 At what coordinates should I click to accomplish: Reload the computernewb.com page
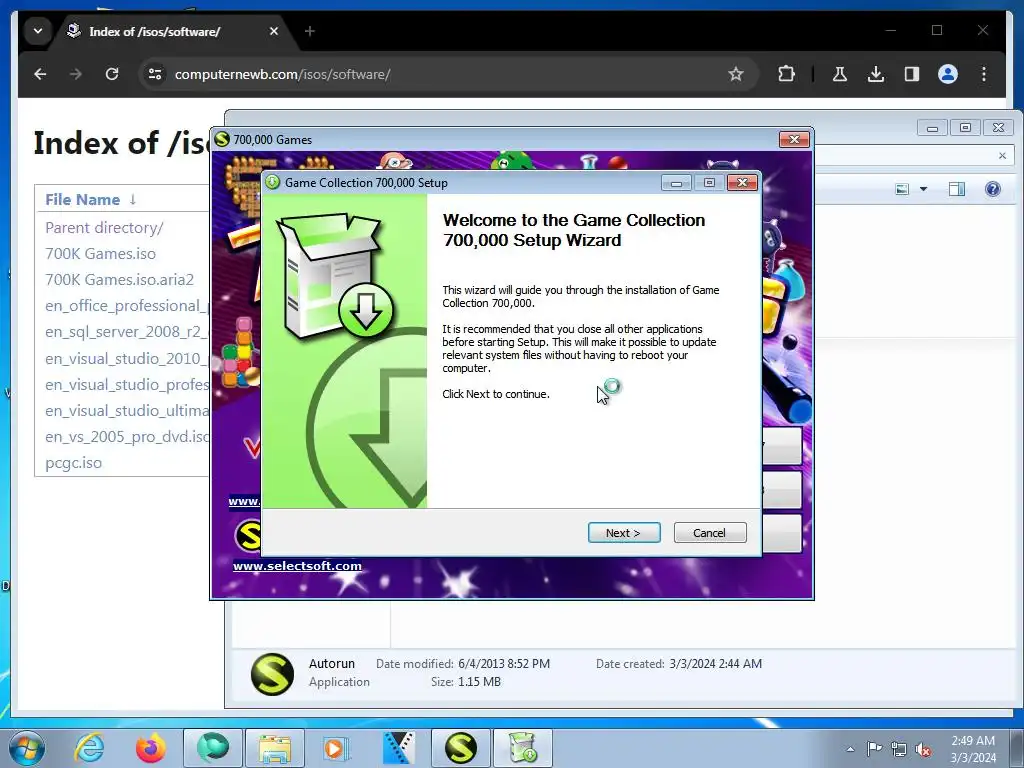pos(112,74)
